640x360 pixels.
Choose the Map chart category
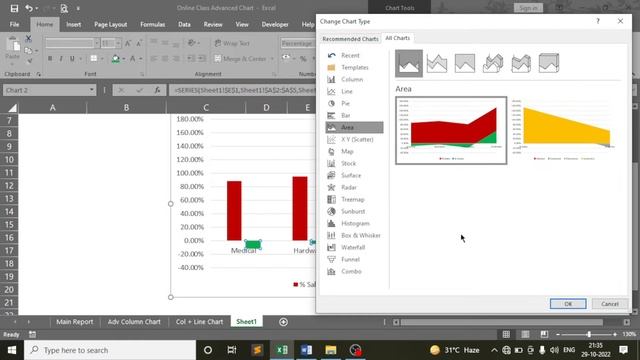(x=354, y=151)
